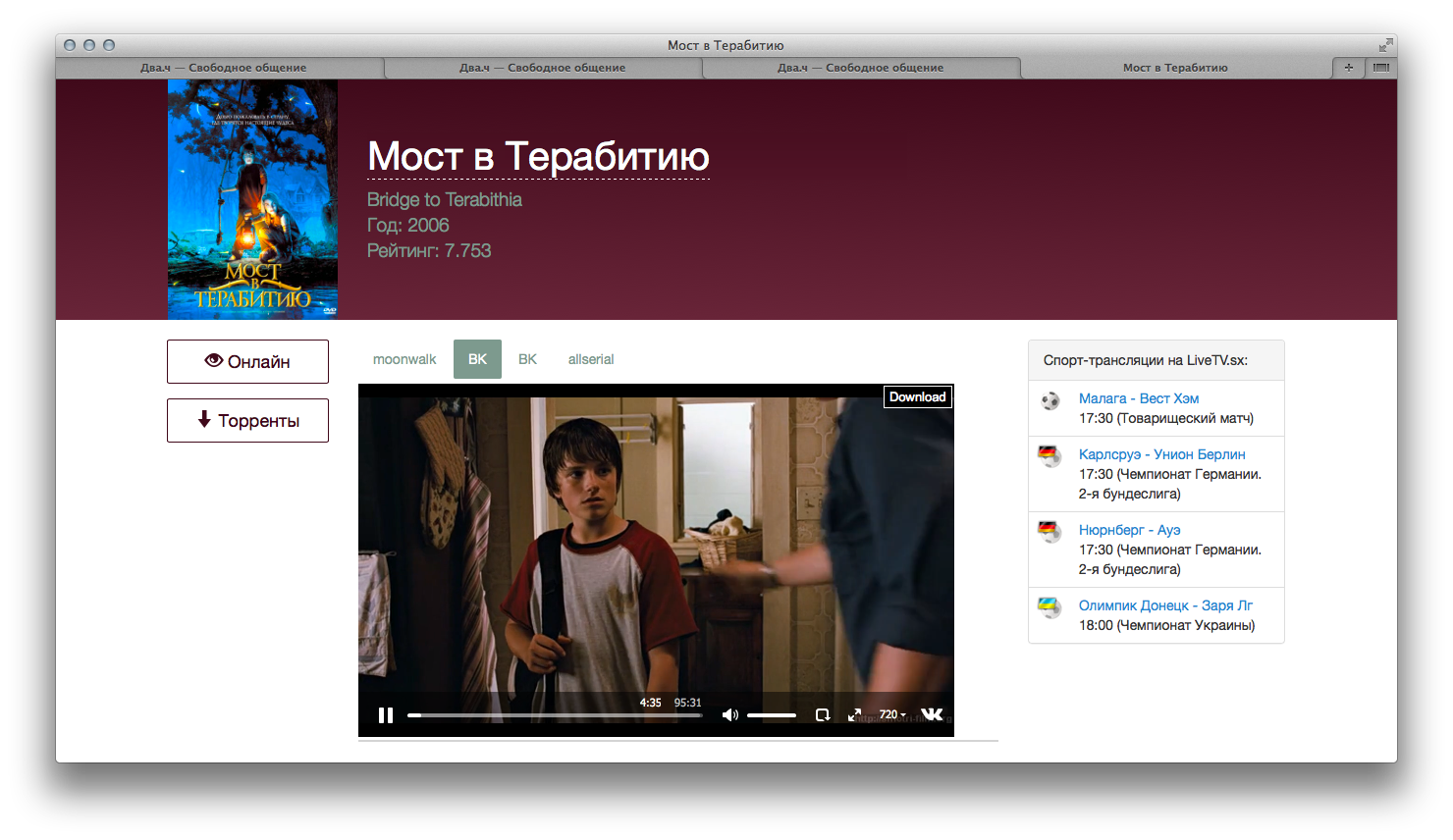Switch to the first Два.ч browser tab
This screenshot has width=1453, height=840.
(x=223, y=68)
